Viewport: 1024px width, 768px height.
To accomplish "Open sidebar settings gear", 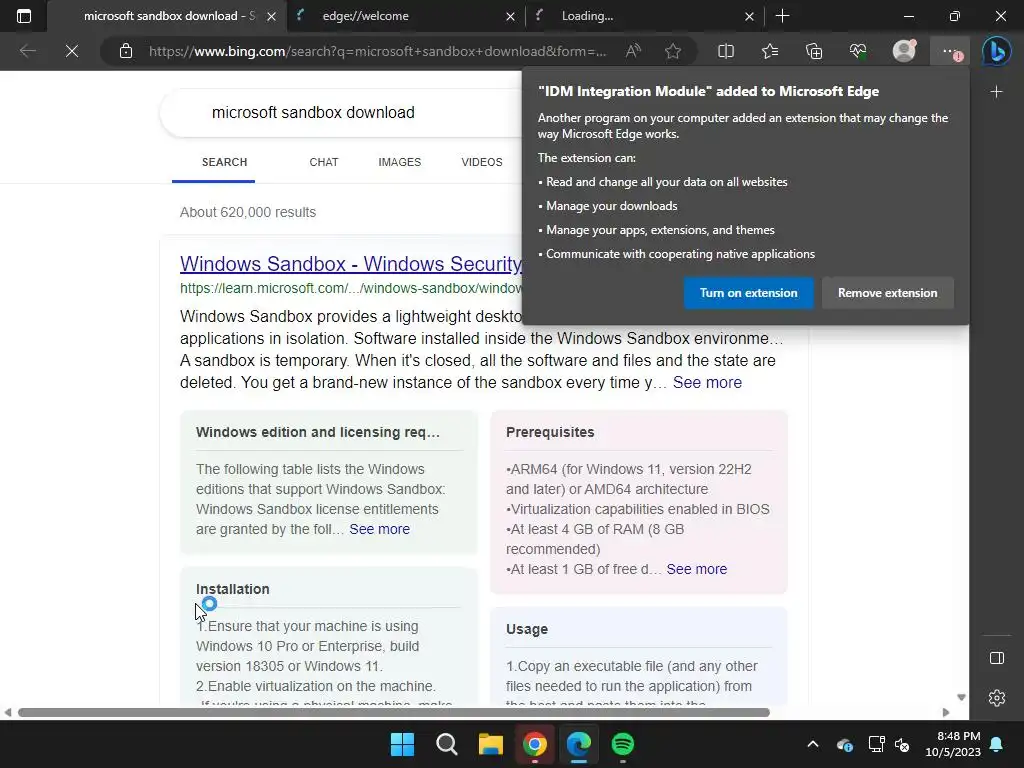I will [x=997, y=698].
